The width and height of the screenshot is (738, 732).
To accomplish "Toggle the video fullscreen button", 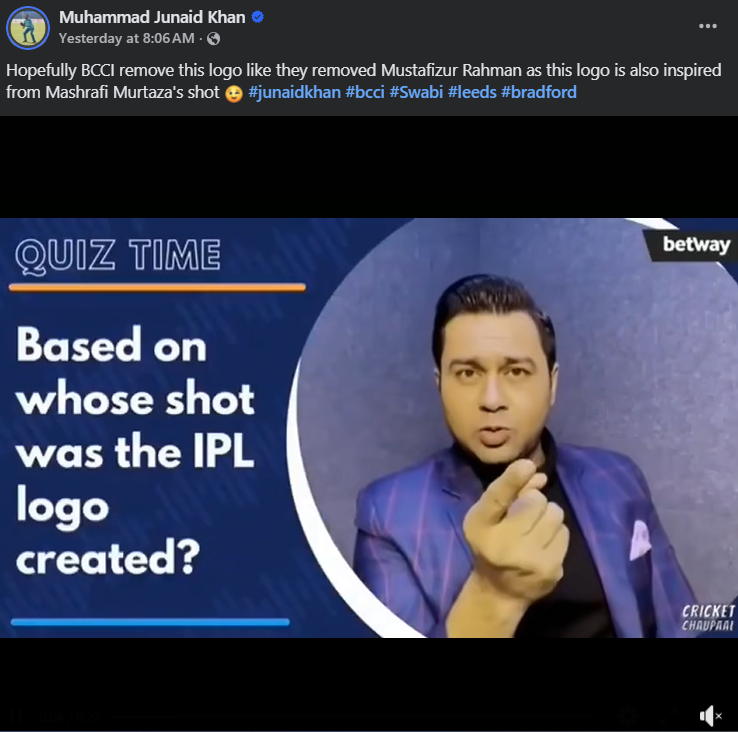I will (669, 716).
